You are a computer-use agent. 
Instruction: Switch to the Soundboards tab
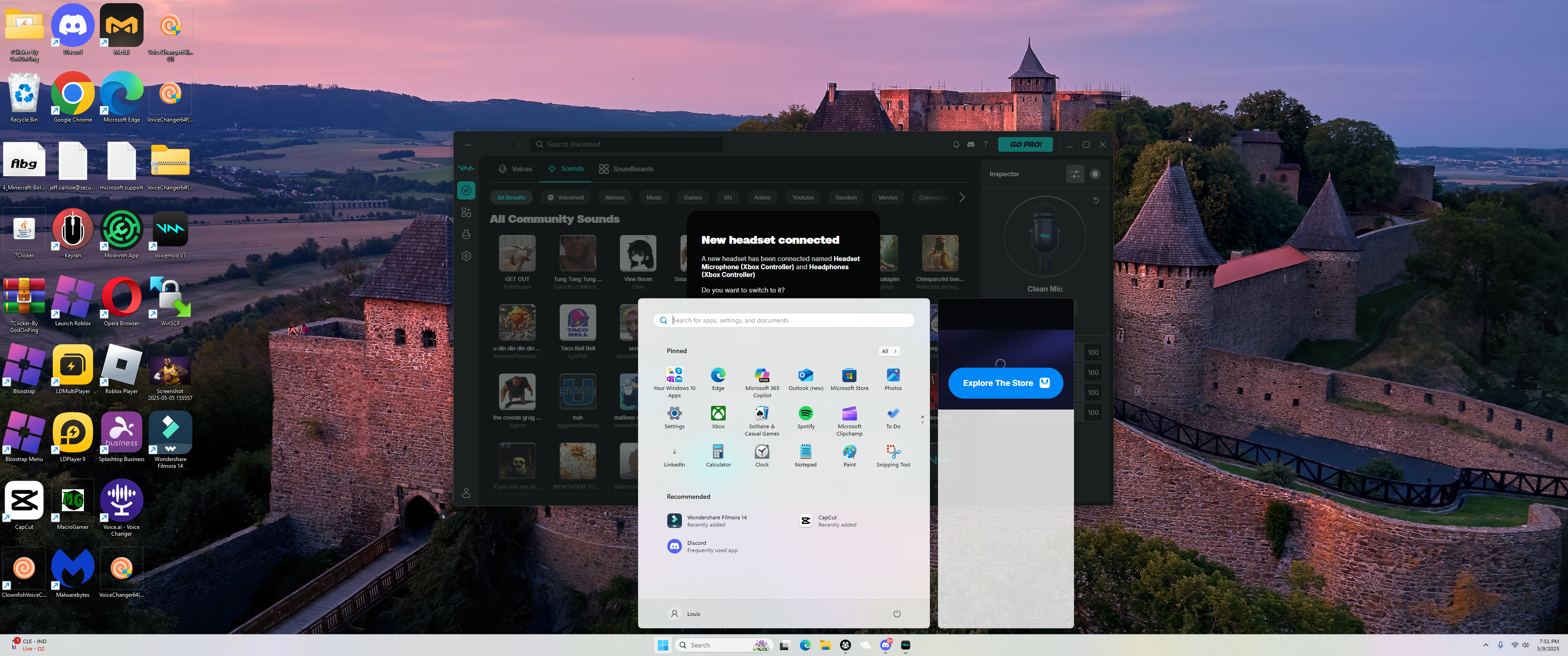pos(626,169)
